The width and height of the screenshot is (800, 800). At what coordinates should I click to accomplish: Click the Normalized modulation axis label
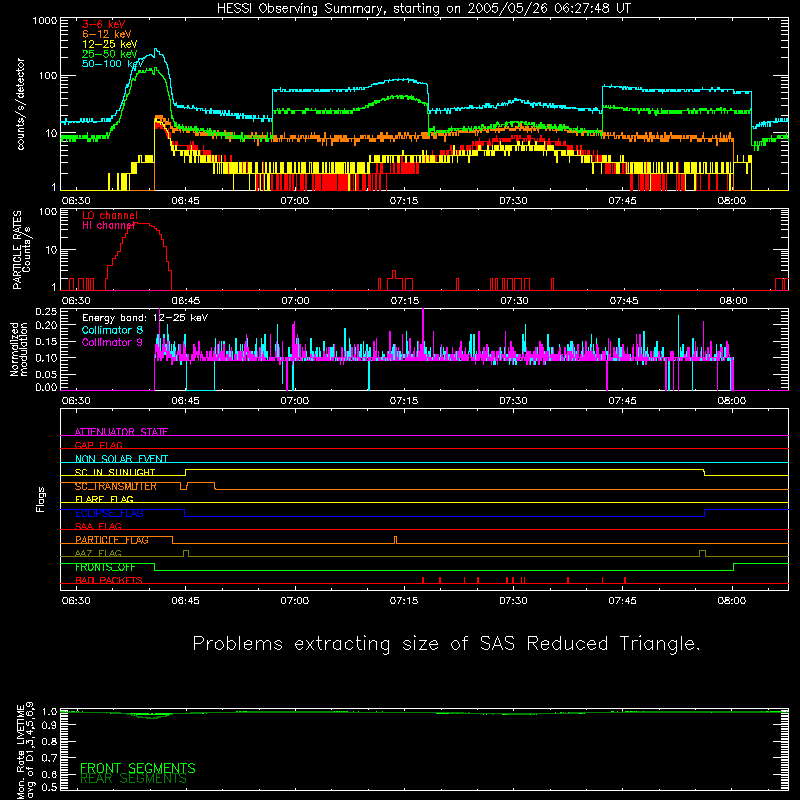point(19,349)
